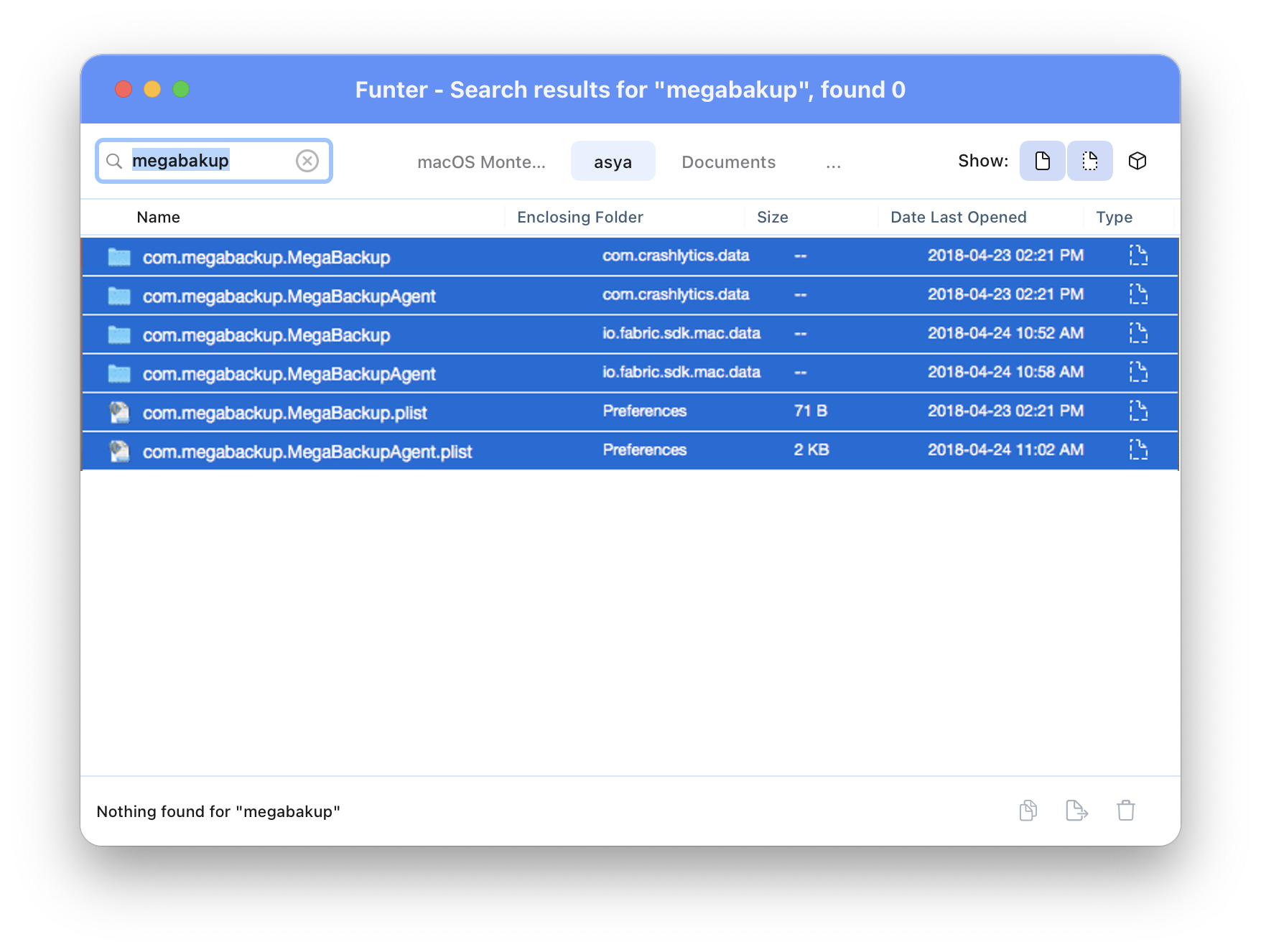This screenshot has width=1261, height=952.
Task: Click the green zoom window button
Action: tap(181, 89)
